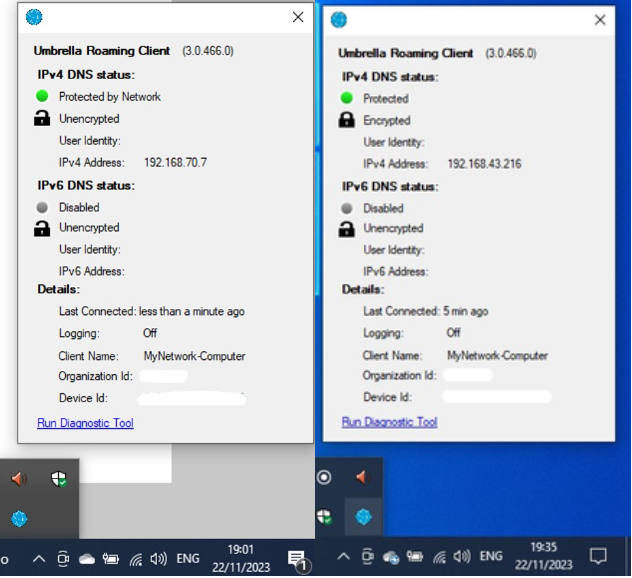Open OneDrive cloud icon on left taskbar

pyautogui.click(x=87, y=559)
